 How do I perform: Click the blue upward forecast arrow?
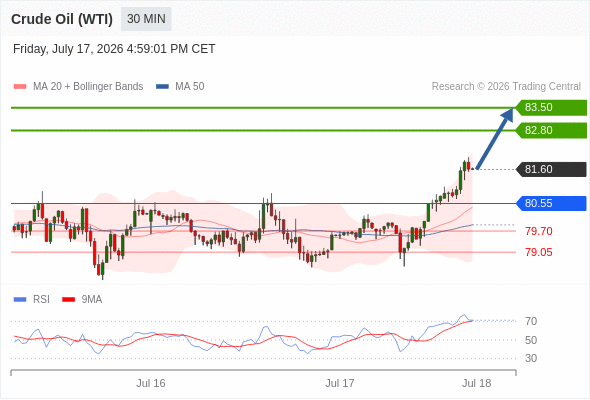click(x=494, y=138)
